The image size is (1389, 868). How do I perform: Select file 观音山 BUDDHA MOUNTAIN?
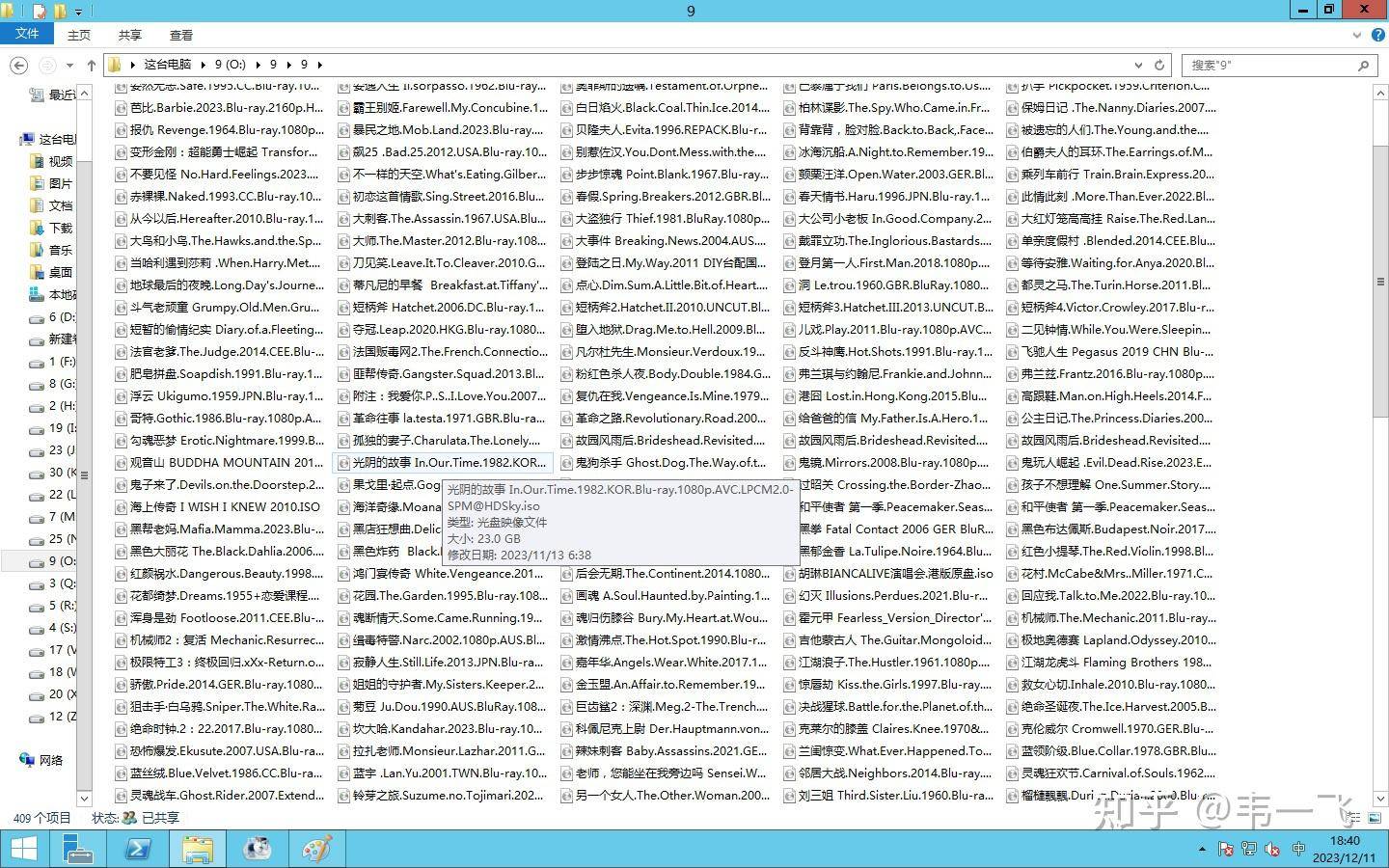219,463
